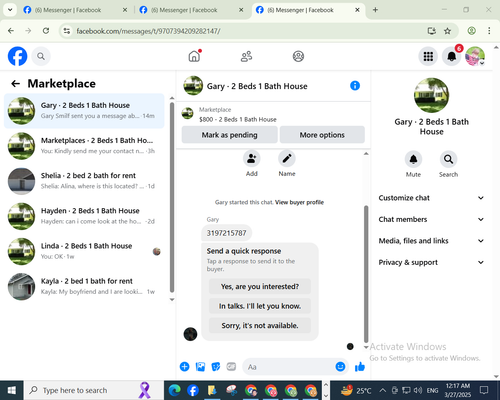
Task: Open File Explorer from the taskbar
Action: [x=212, y=390]
